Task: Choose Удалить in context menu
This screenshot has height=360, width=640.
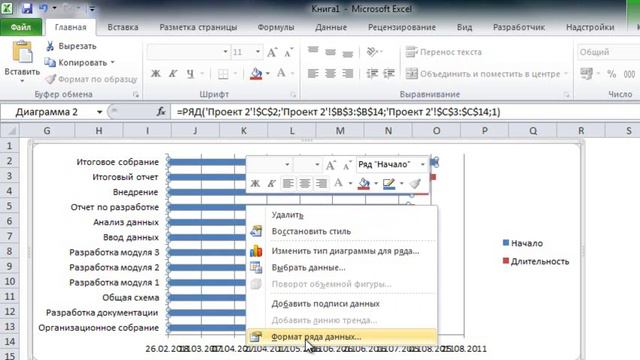Action: coord(342,215)
